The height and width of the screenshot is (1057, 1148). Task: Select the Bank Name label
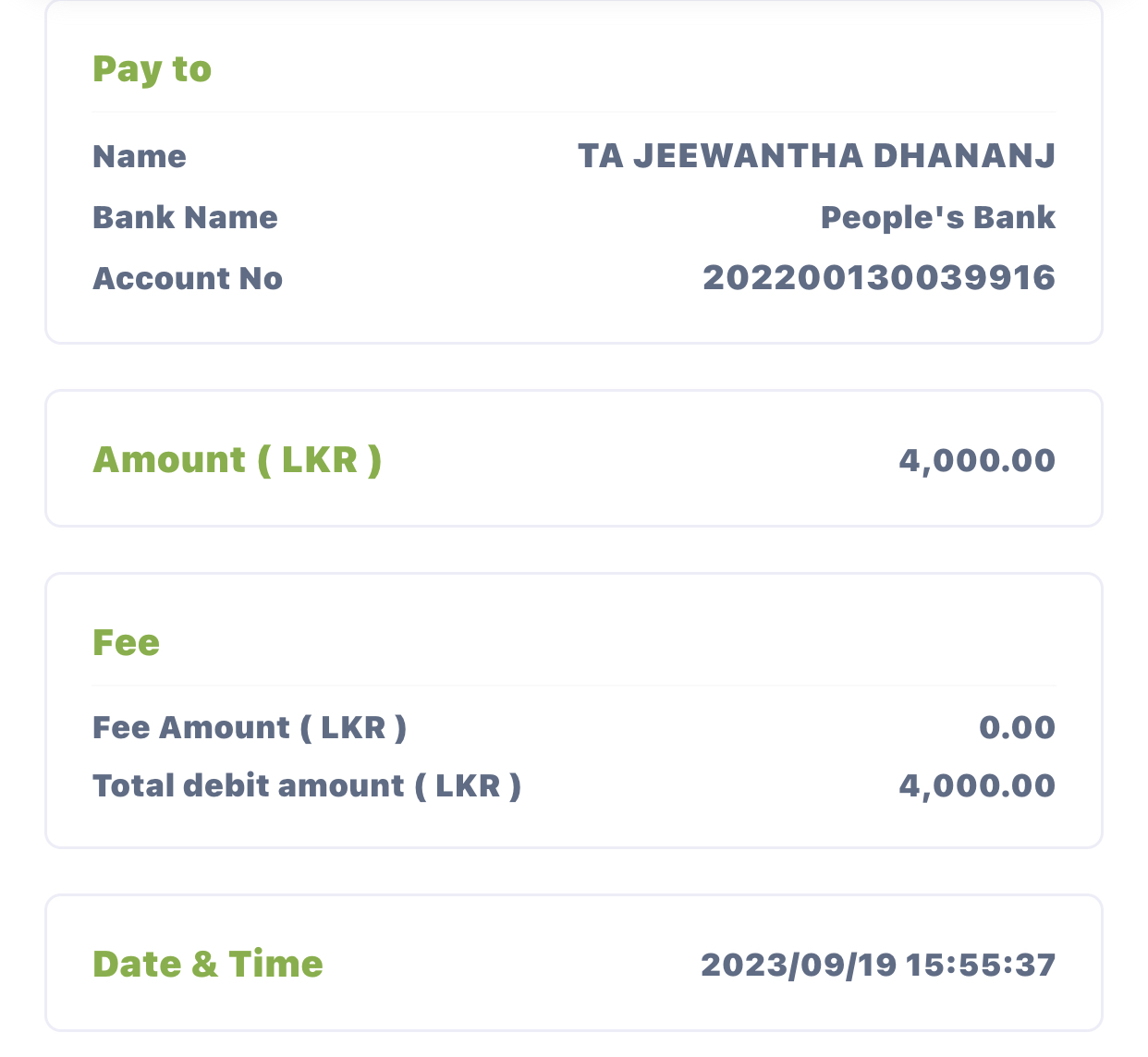(x=185, y=218)
